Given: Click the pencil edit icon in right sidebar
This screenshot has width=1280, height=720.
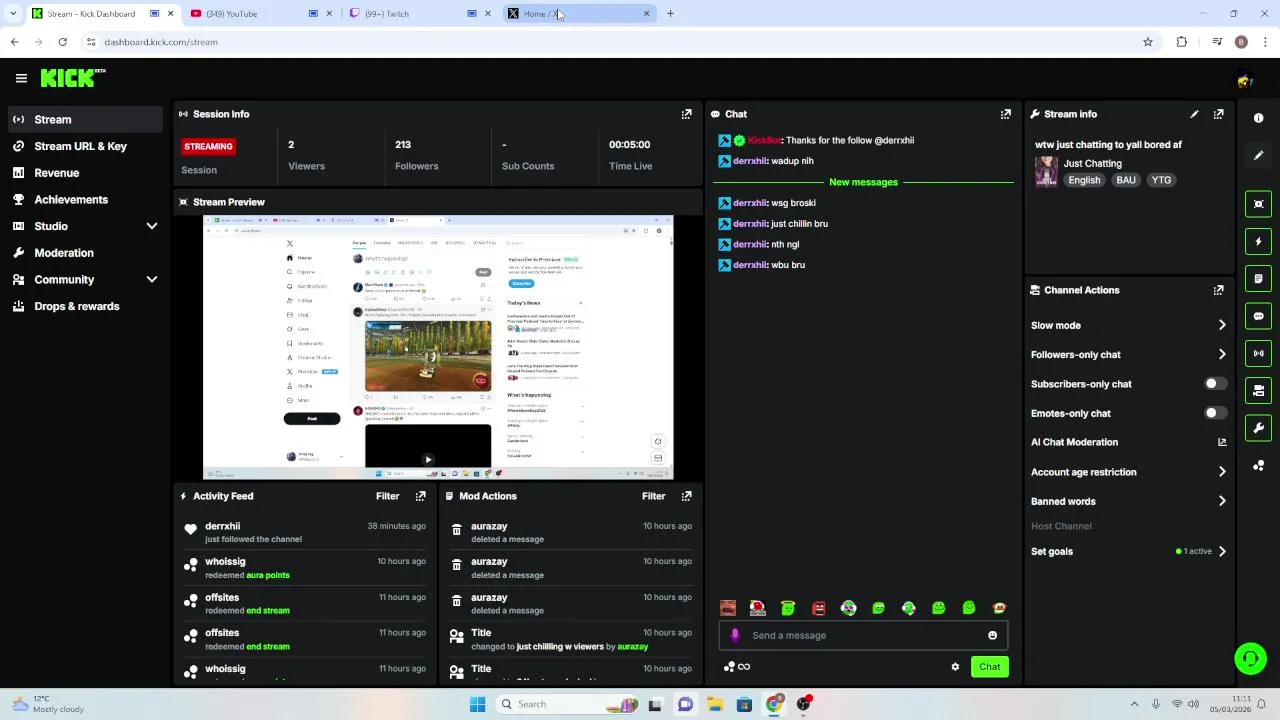Looking at the screenshot, I should click(x=1258, y=155).
